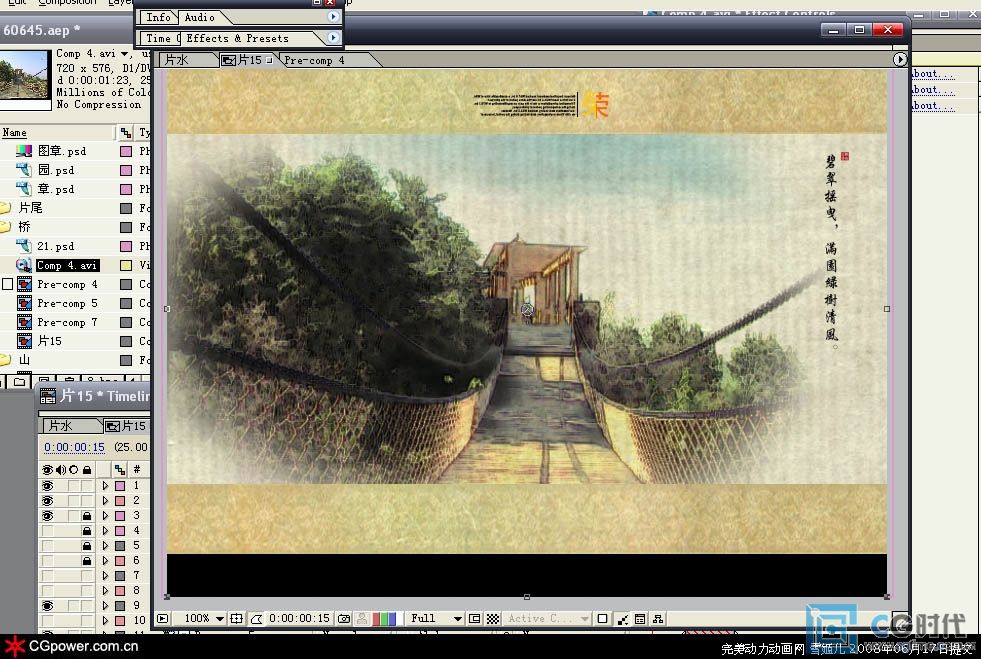This screenshot has height=659, width=981.
Task: Hide layer 9 with its eye toggle
Action: 48,606
